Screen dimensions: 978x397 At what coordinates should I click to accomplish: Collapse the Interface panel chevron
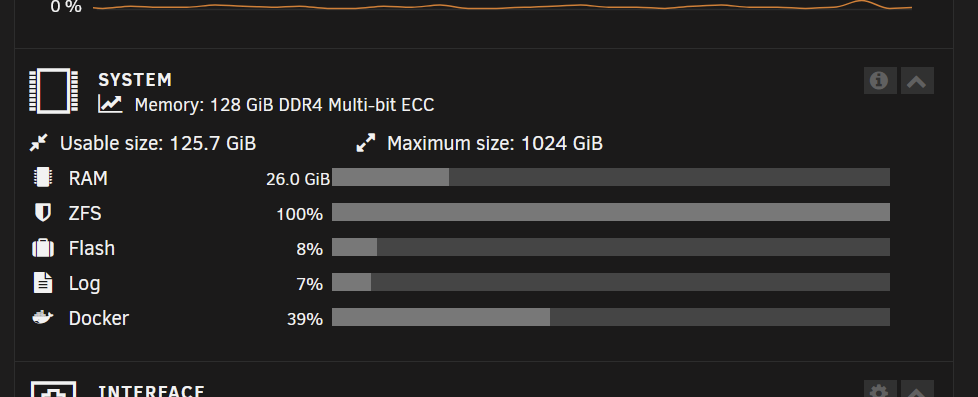pyautogui.click(x=917, y=390)
